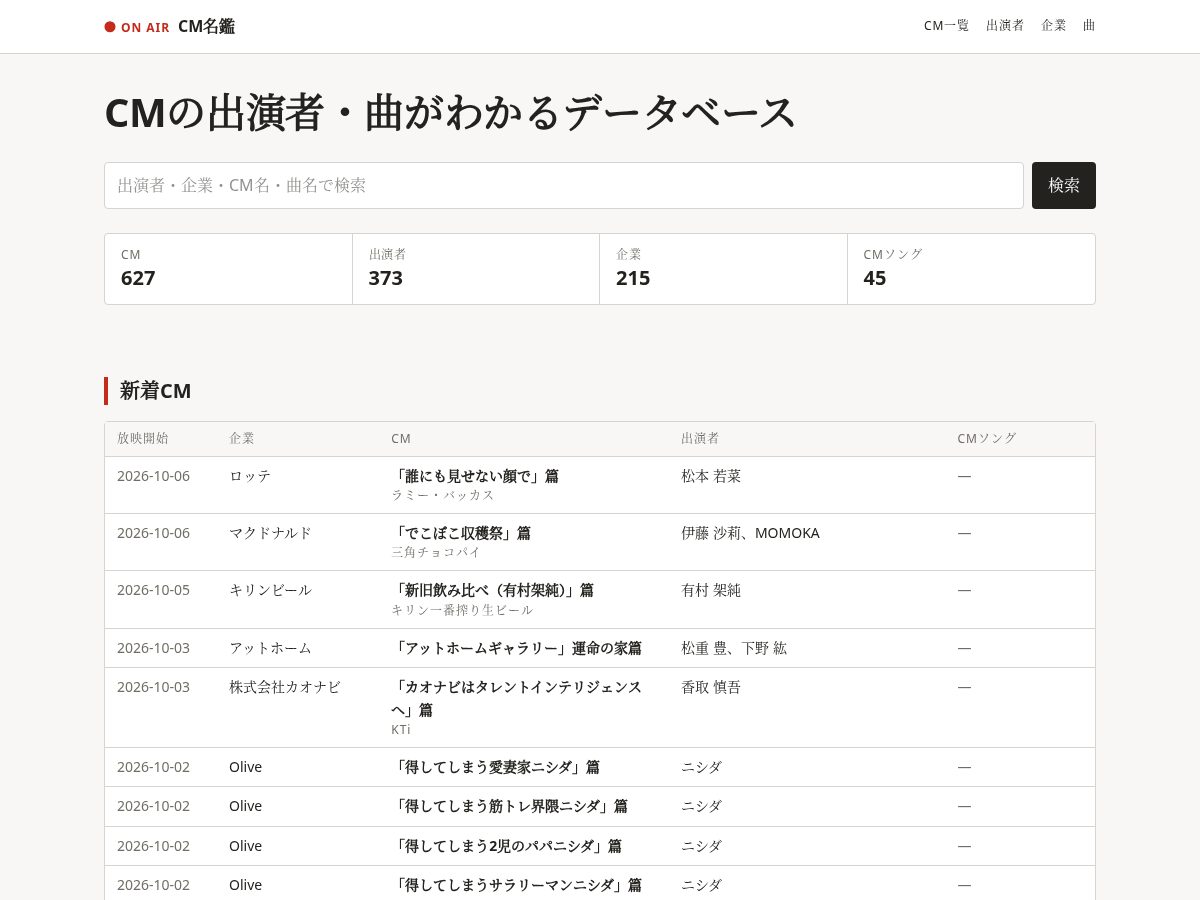Click performer 有村 架純

[x=711, y=590]
